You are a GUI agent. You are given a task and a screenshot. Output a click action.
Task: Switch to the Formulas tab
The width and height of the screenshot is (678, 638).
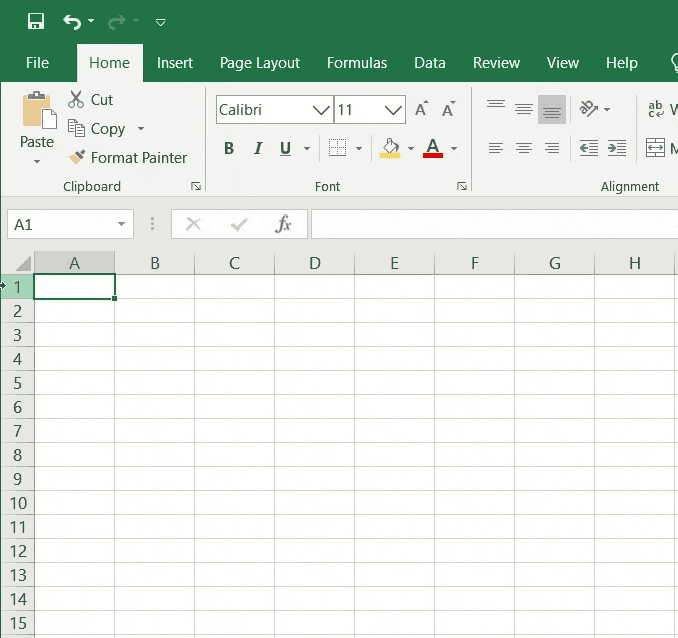pos(357,63)
